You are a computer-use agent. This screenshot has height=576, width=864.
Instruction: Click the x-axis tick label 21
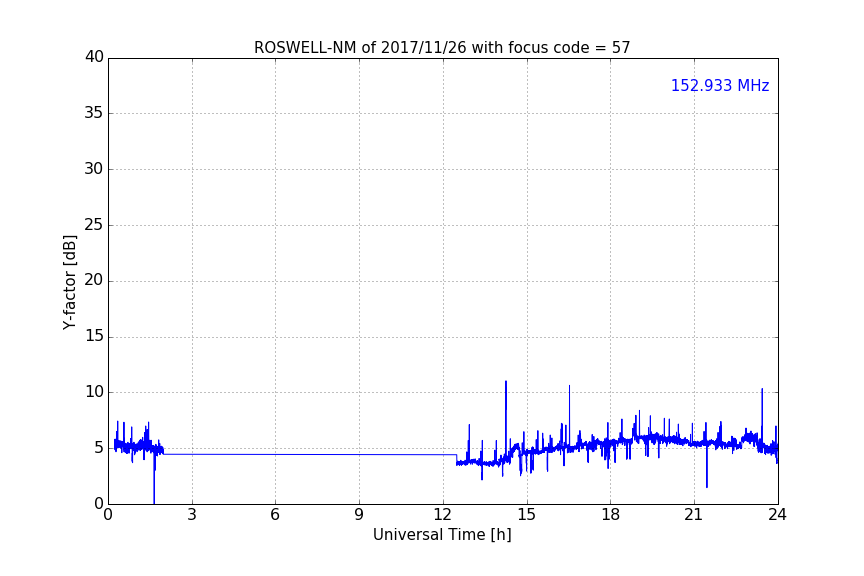(694, 515)
